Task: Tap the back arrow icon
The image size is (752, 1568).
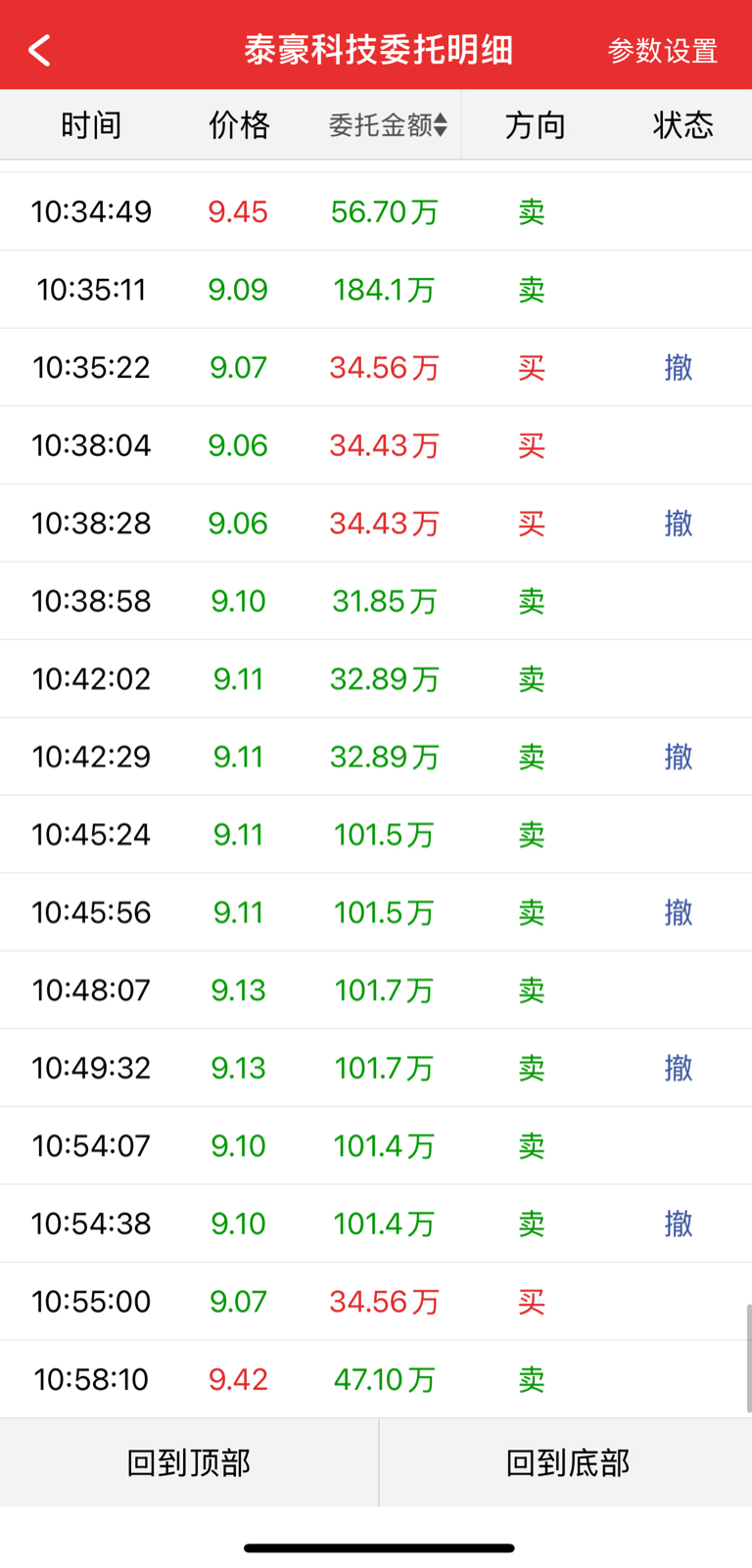Action: (x=39, y=50)
